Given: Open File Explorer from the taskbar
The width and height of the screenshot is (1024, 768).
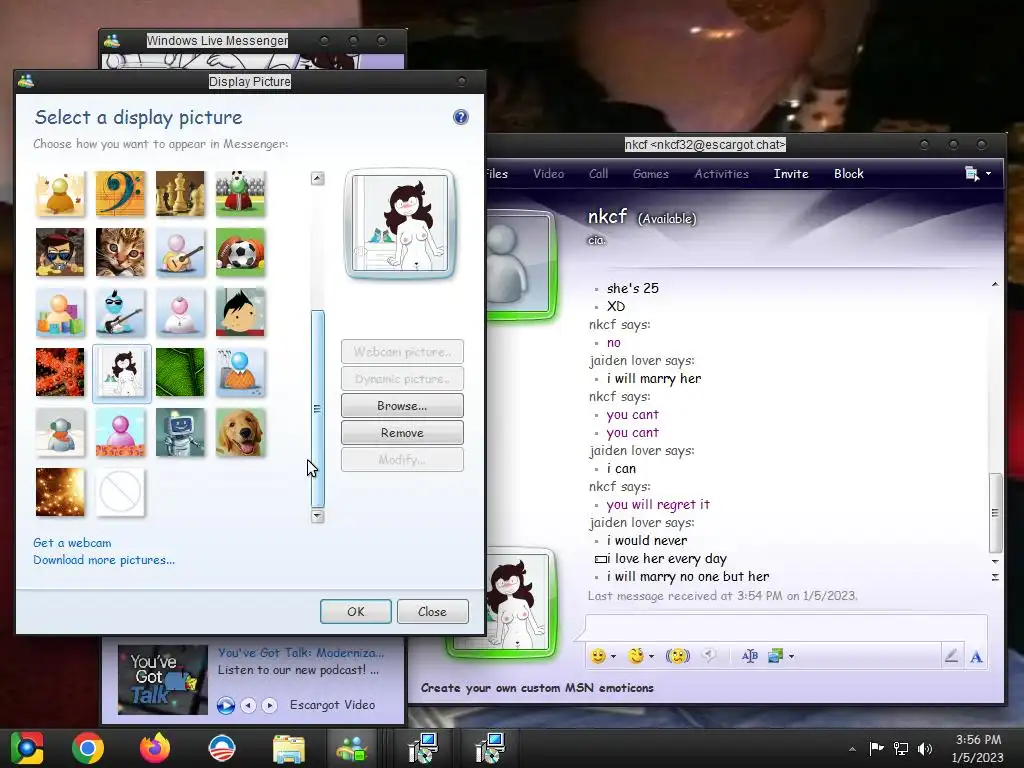Looking at the screenshot, I should coord(289,748).
